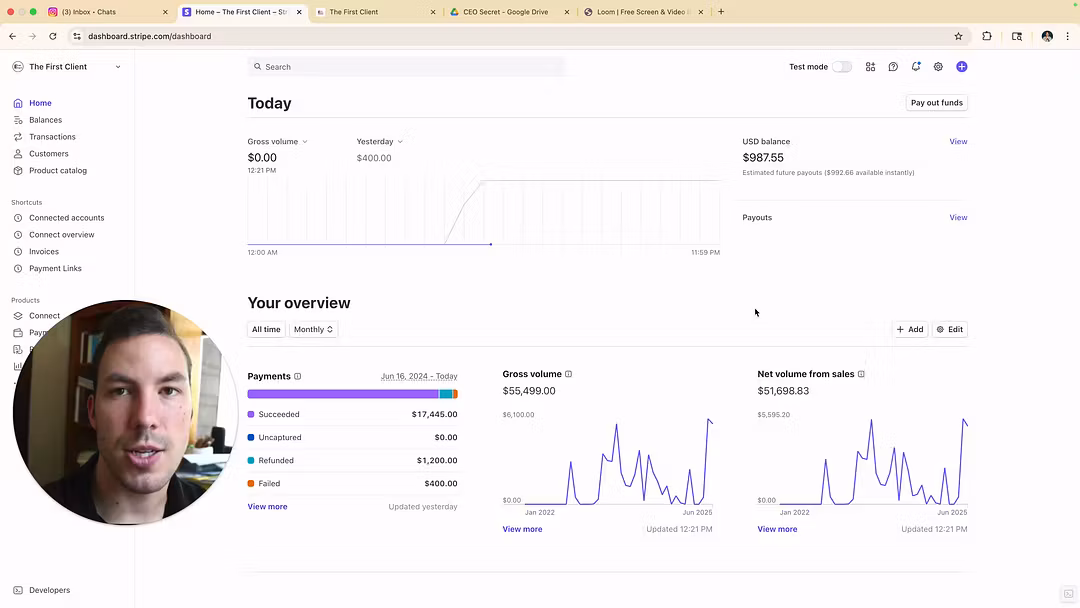
Task: Click the Pay out funds button
Action: (x=936, y=103)
